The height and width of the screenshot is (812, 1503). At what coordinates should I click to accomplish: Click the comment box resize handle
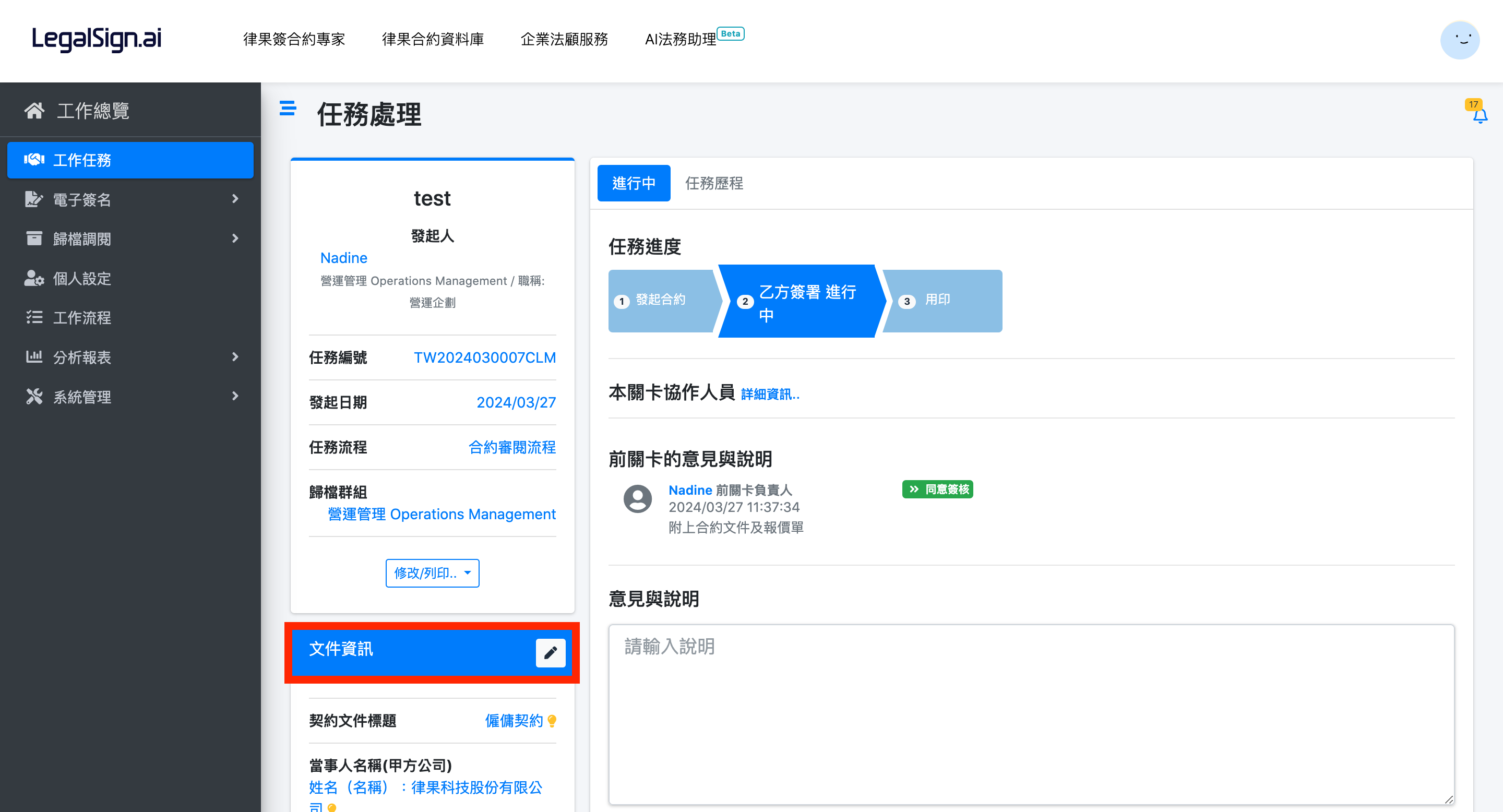(1449, 799)
